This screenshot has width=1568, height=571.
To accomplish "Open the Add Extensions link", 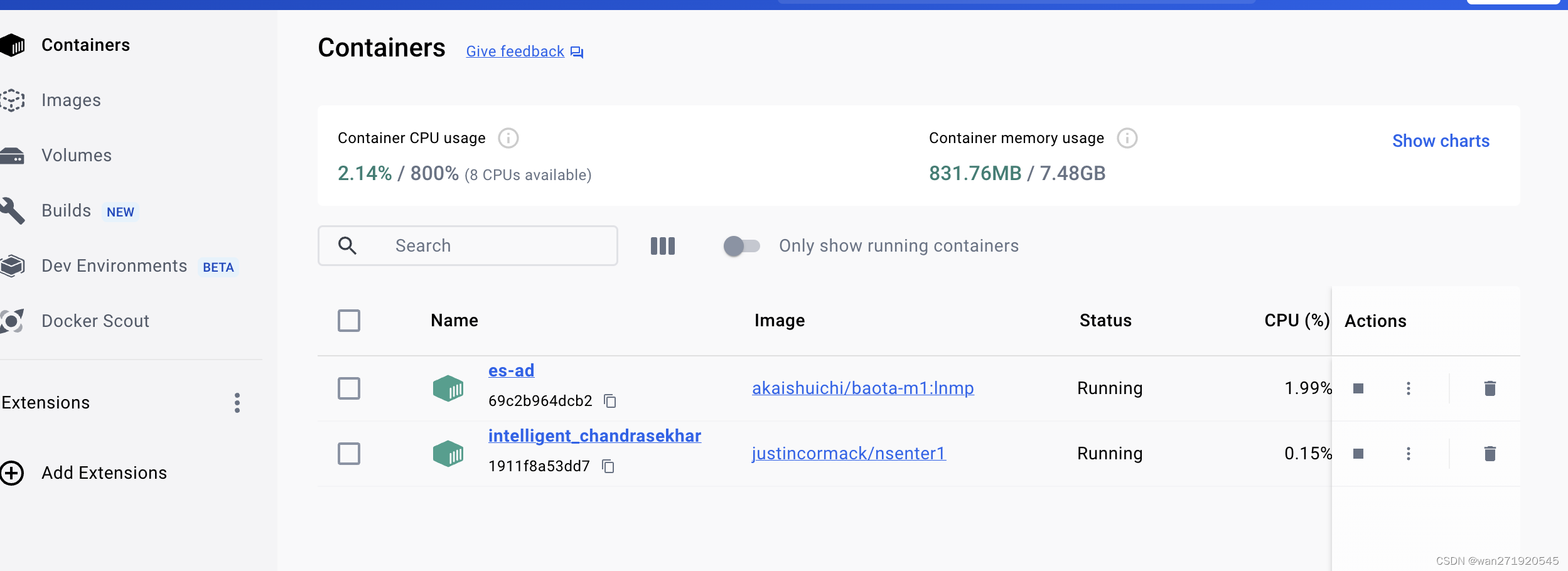I will (104, 473).
